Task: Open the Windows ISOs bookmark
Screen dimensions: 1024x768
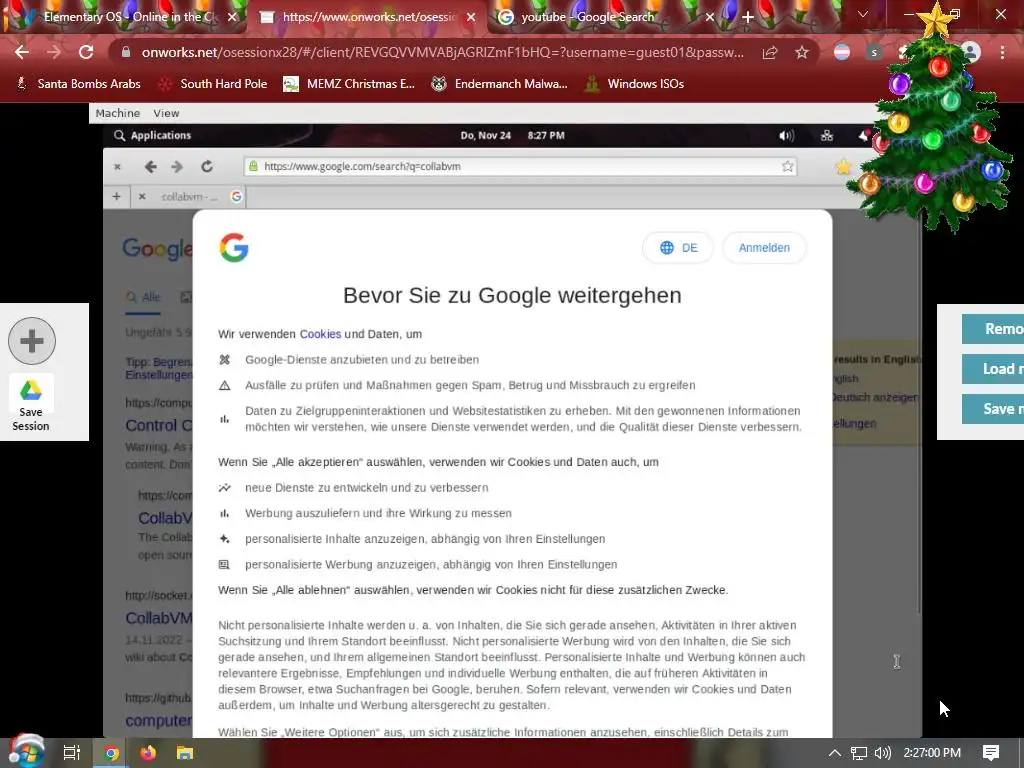Action: [x=634, y=84]
